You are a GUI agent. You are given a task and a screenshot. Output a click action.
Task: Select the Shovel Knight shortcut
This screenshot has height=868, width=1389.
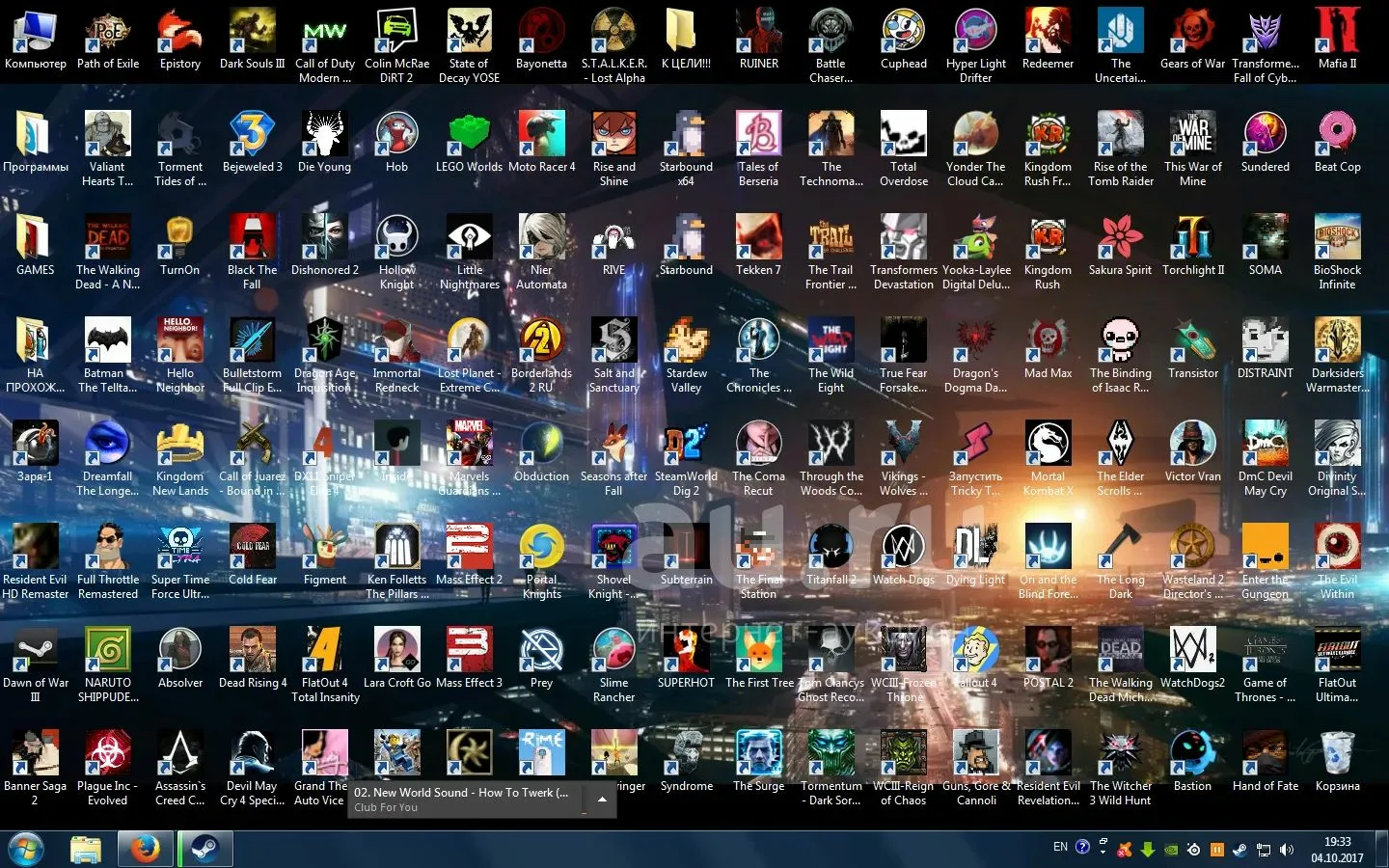coord(614,561)
